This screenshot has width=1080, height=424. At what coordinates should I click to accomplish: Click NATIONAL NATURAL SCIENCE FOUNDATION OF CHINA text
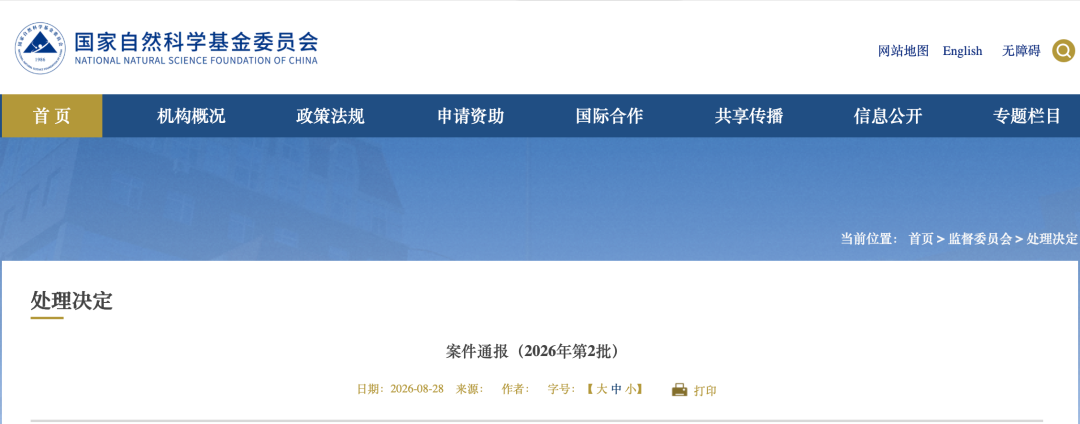(x=196, y=61)
